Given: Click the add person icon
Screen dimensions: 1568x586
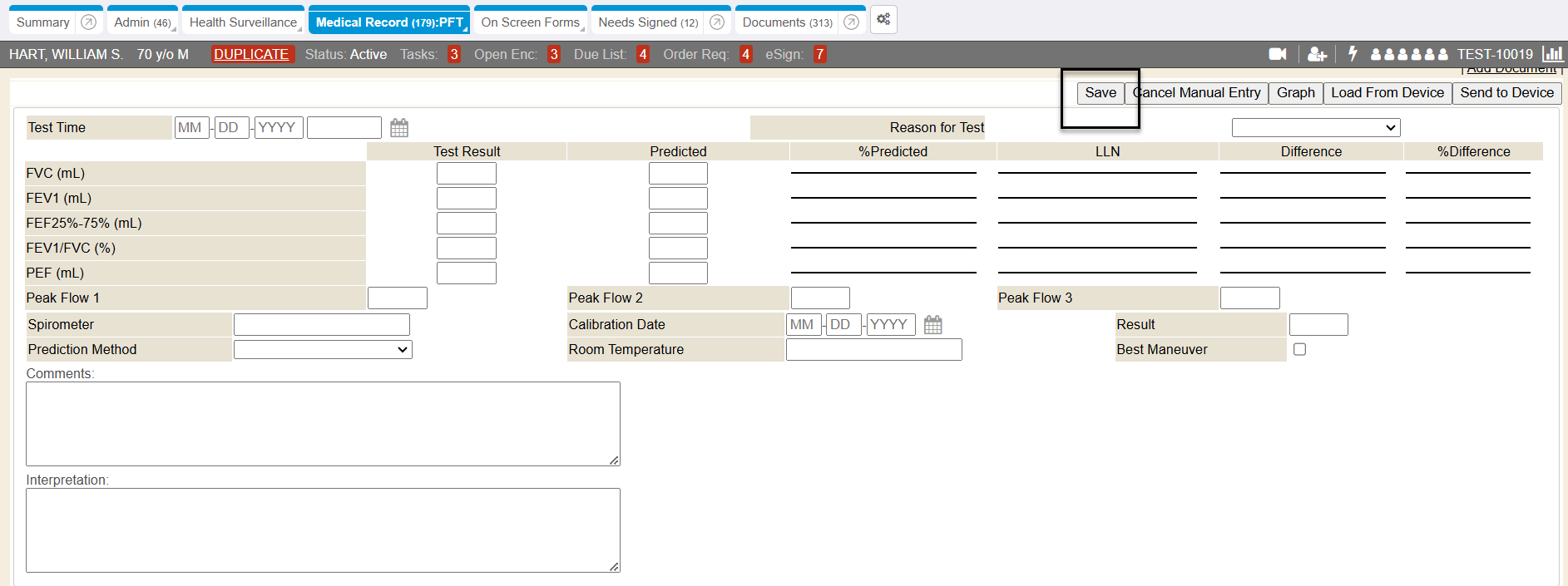Looking at the screenshot, I should [1317, 54].
